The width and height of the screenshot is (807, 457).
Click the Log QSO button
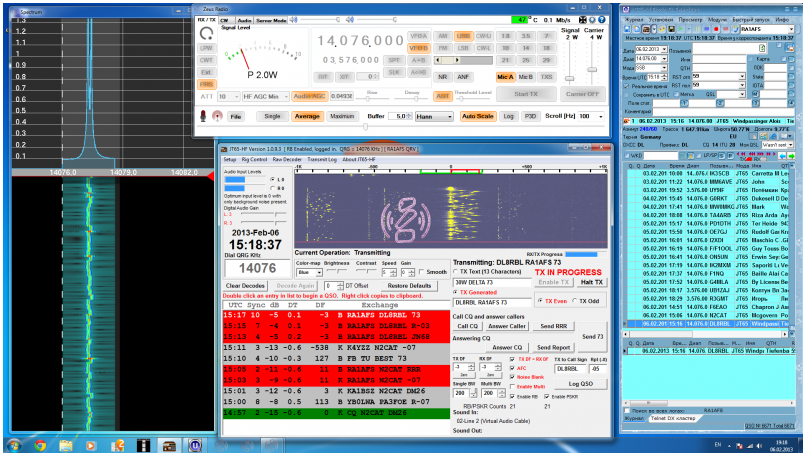[x=580, y=384]
